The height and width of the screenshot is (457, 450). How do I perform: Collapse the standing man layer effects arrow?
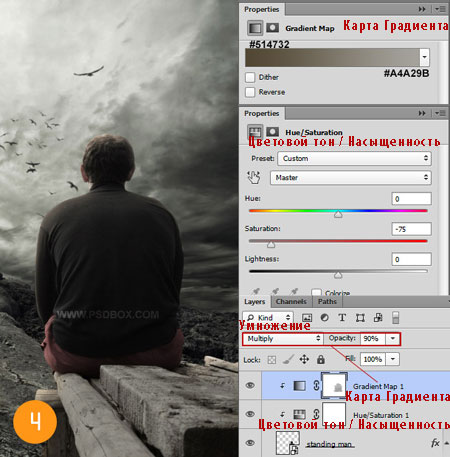pos(446,443)
